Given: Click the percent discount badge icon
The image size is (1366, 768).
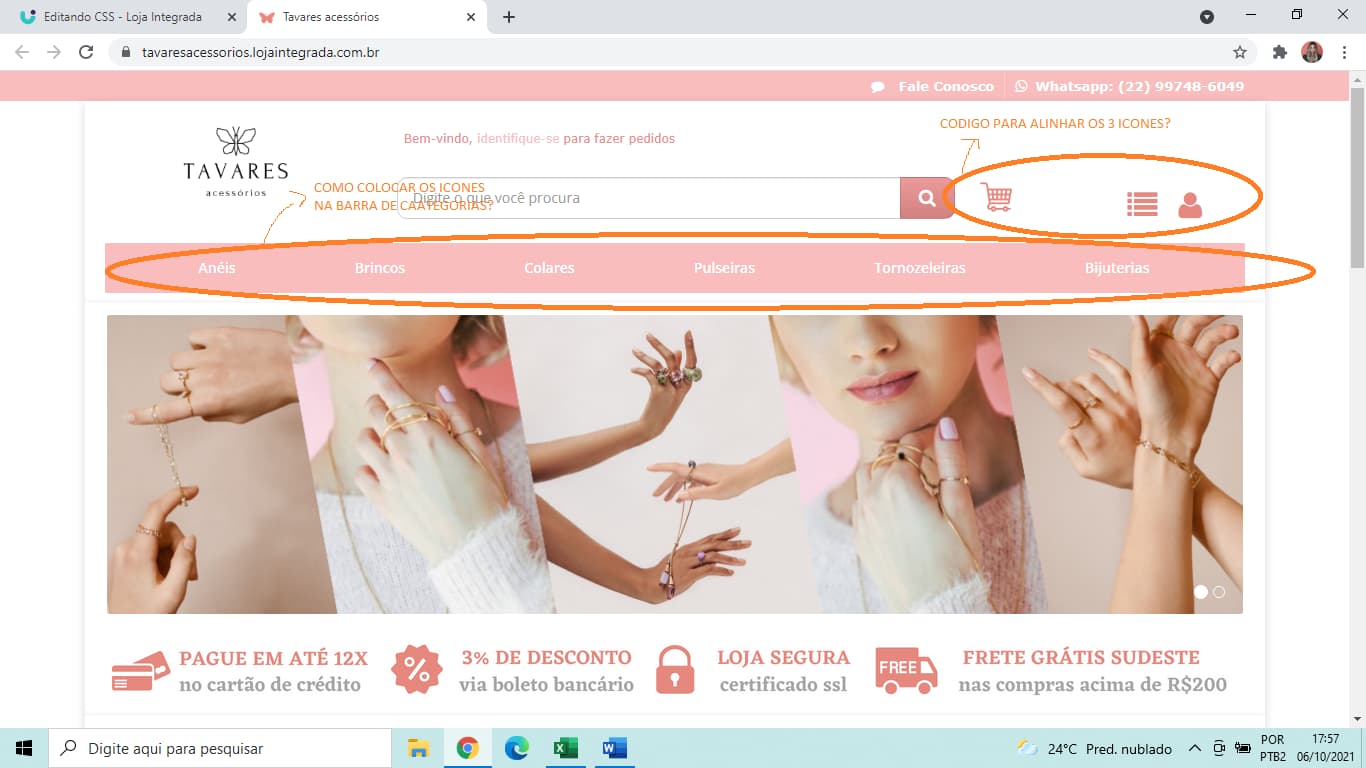Looking at the screenshot, I should coord(416,670).
